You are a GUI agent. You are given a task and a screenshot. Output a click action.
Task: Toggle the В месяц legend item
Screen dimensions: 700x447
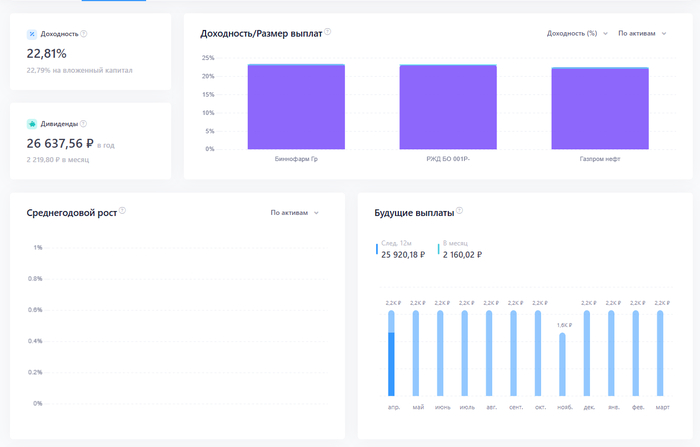(x=462, y=250)
